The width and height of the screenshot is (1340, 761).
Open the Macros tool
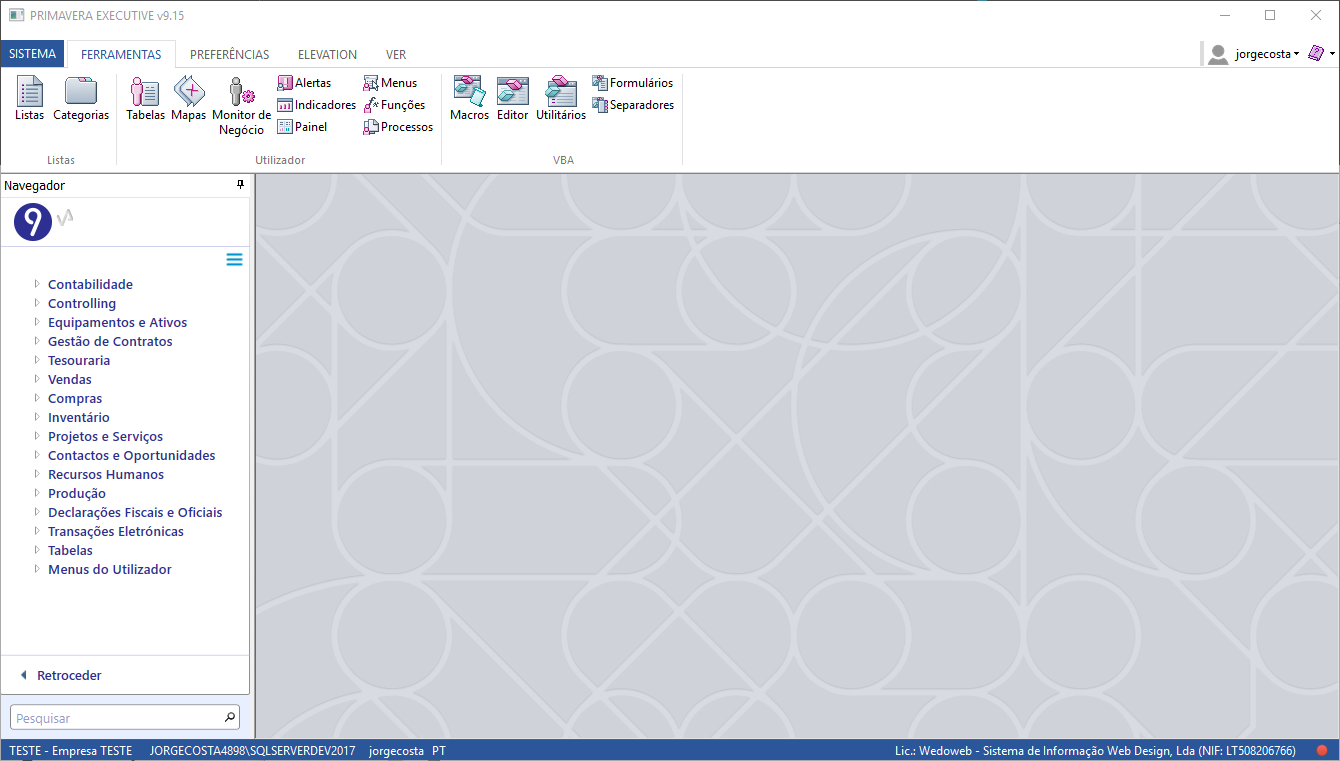tap(469, 99)
